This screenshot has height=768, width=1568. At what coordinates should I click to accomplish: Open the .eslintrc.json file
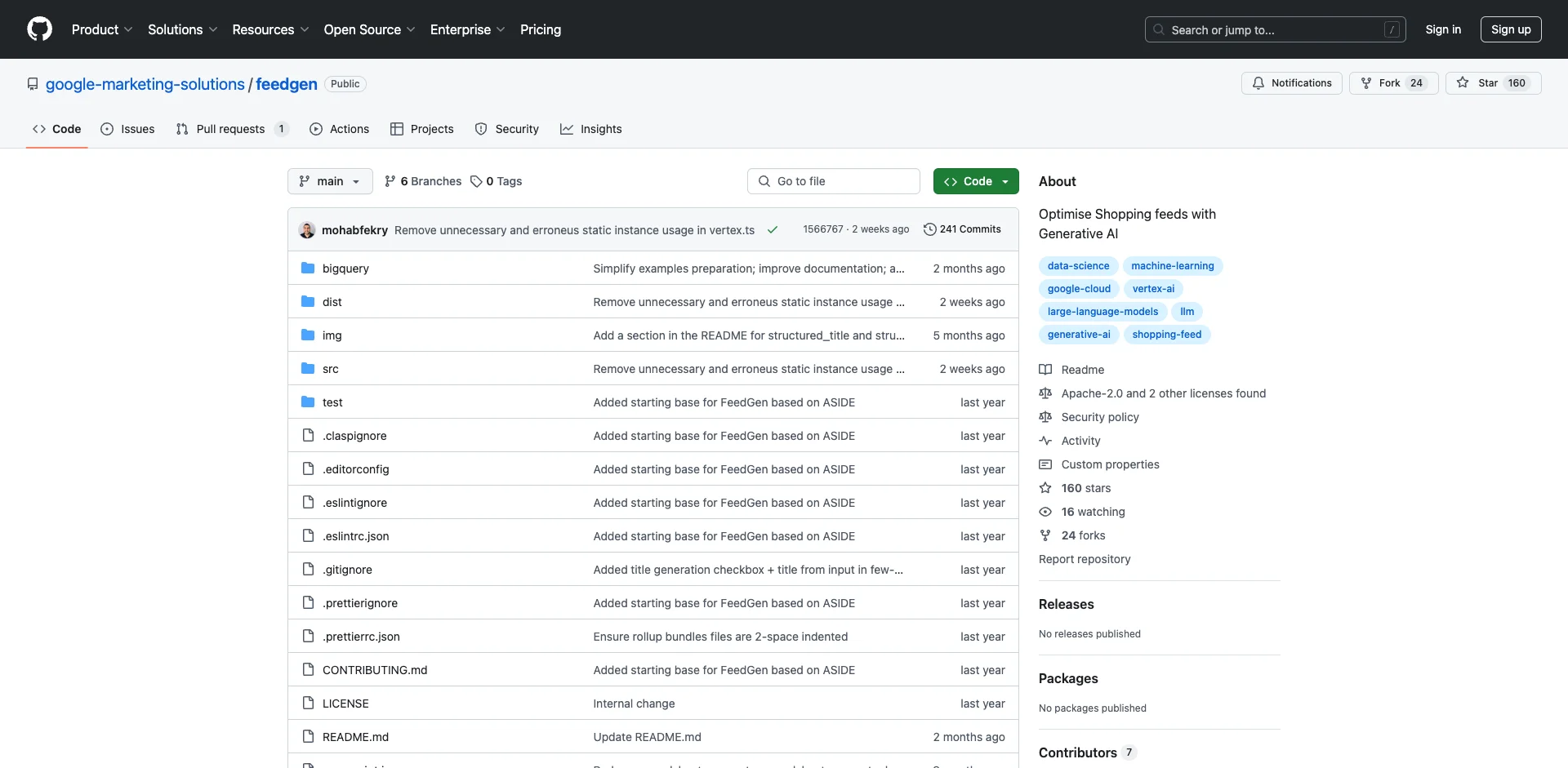click(356, 536)
